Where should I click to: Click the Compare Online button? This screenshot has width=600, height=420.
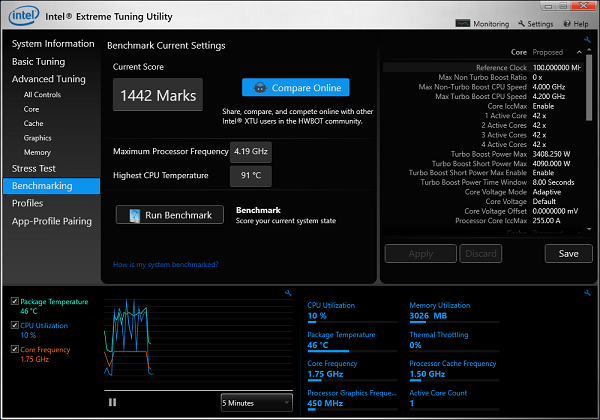(x=295, y=88)
